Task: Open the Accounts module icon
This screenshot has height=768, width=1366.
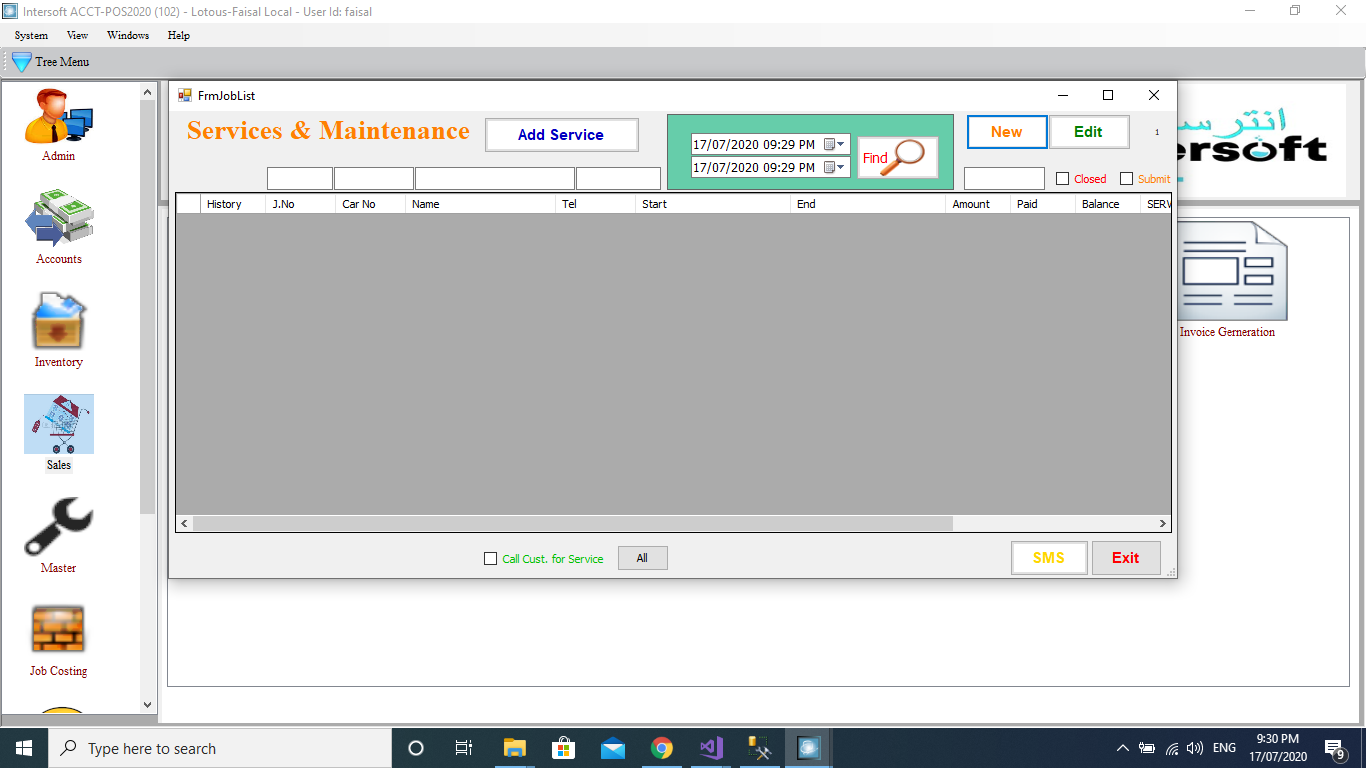Action: click(x=58, y=220)
